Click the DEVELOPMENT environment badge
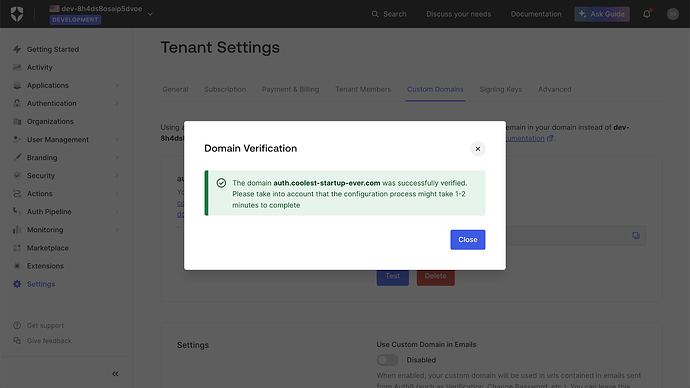Viewport: 690px width, 388px height. (75, 20)
